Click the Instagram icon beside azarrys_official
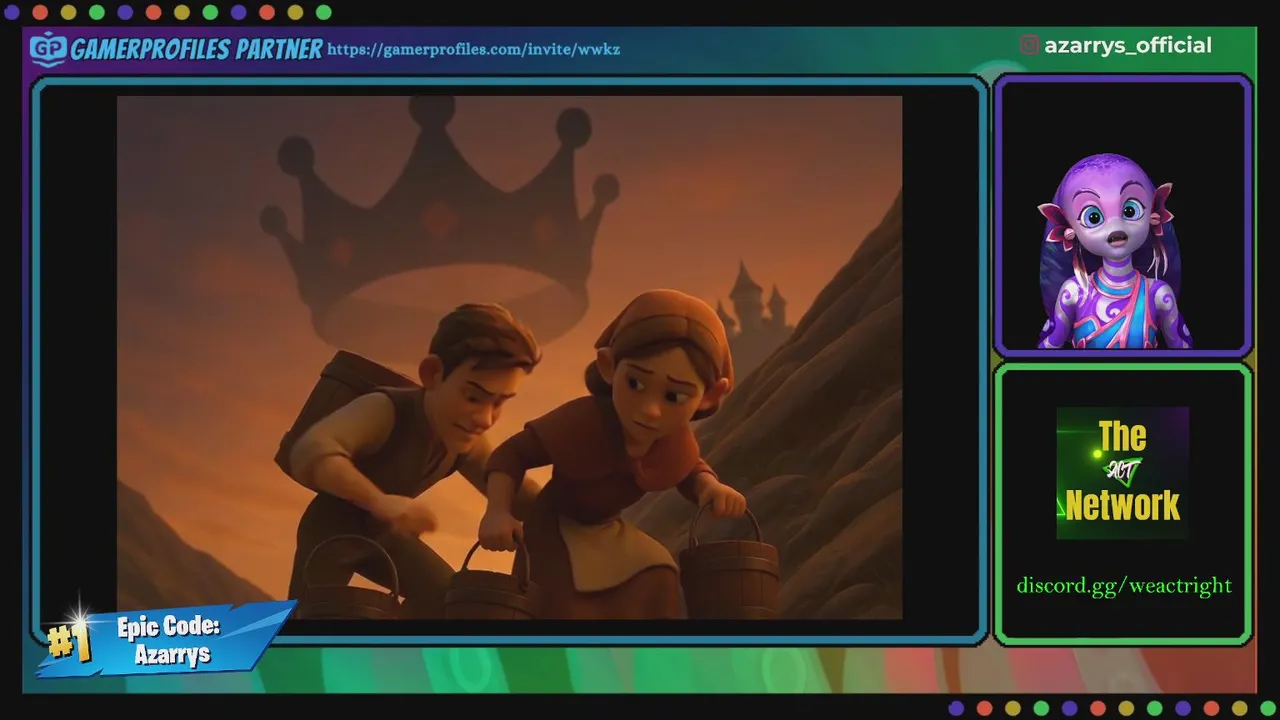This screenshot has width=1280, height=720. pos(1029,45)
